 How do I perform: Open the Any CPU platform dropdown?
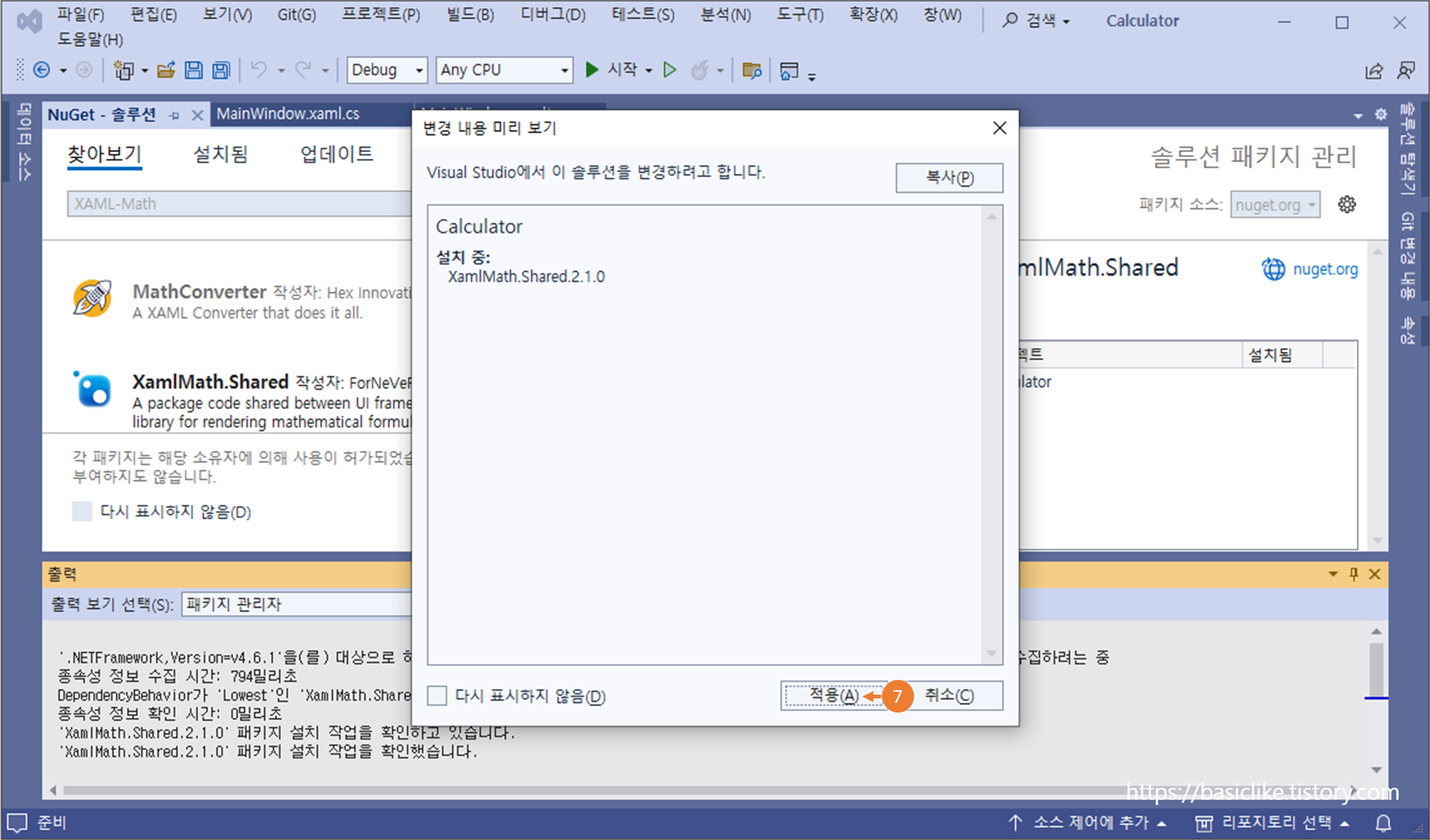(505, 70)
